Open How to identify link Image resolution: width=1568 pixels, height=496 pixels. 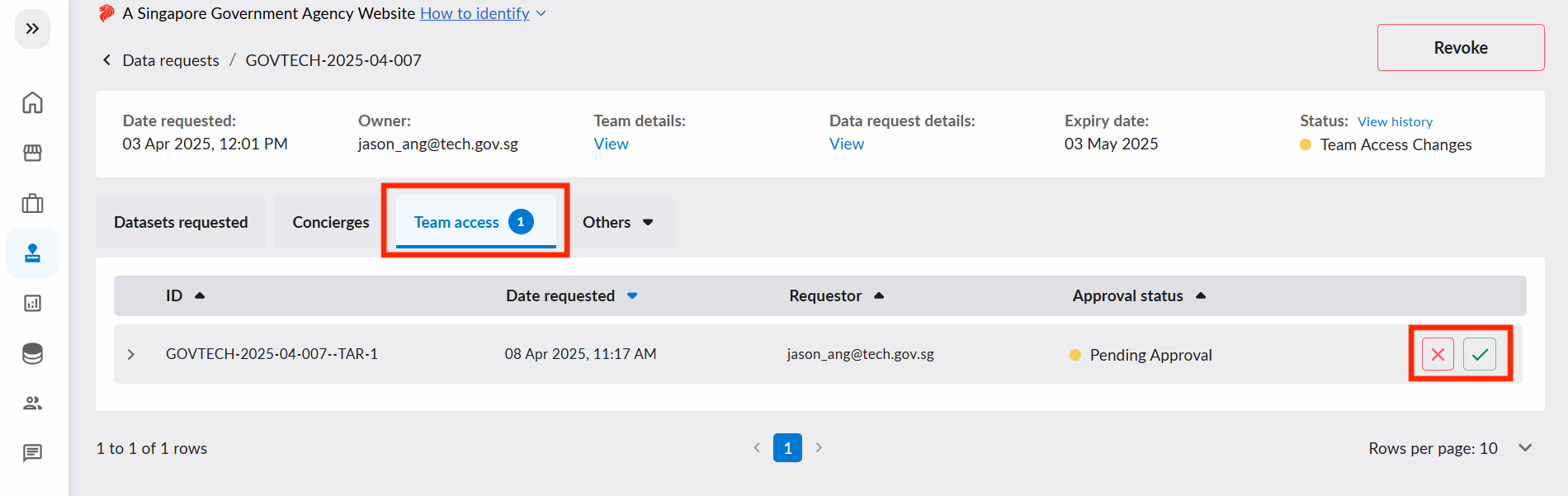point(475,13)
